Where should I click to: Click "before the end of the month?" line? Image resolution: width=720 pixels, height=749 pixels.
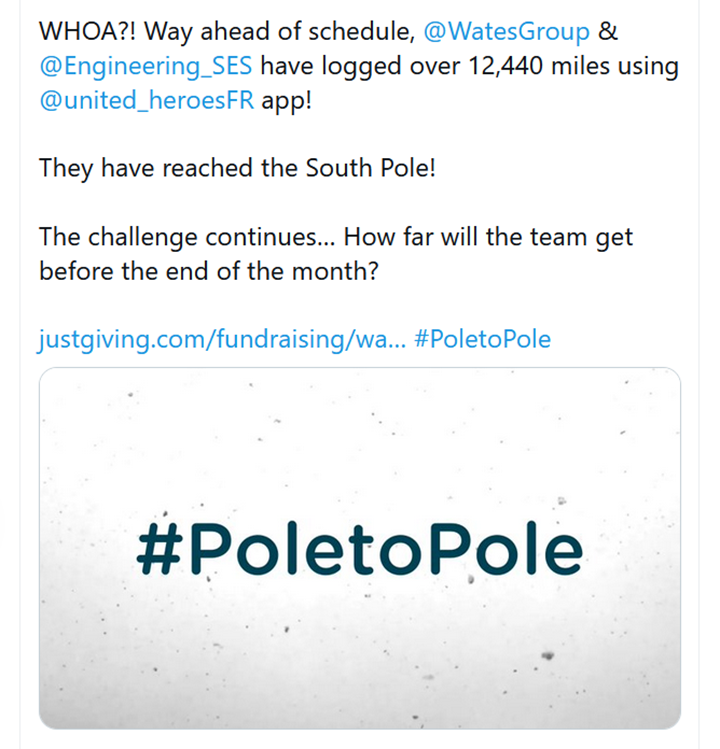(208, 271)
